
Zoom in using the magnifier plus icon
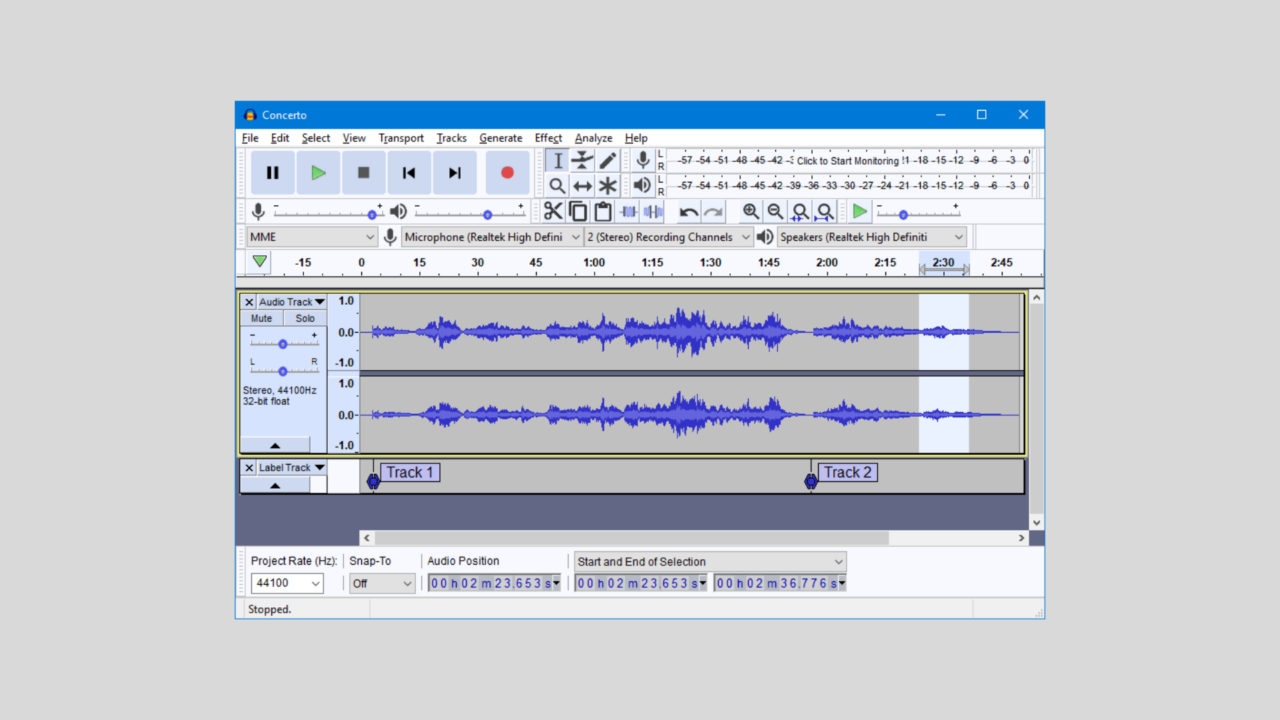(x=750, y=211)
